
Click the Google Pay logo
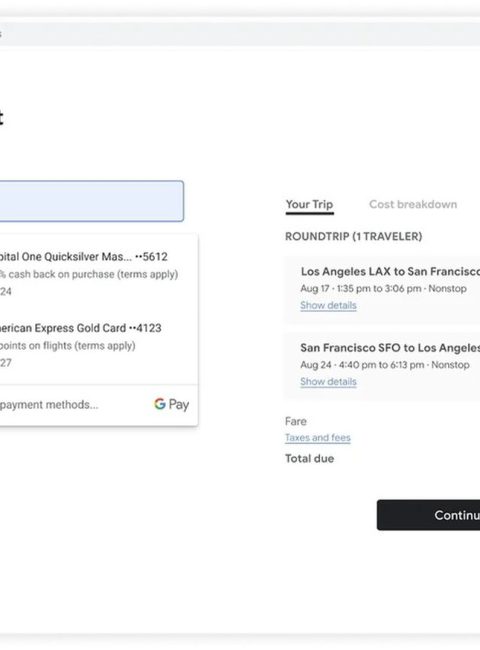pyautogui.click(x=172, y=404)
